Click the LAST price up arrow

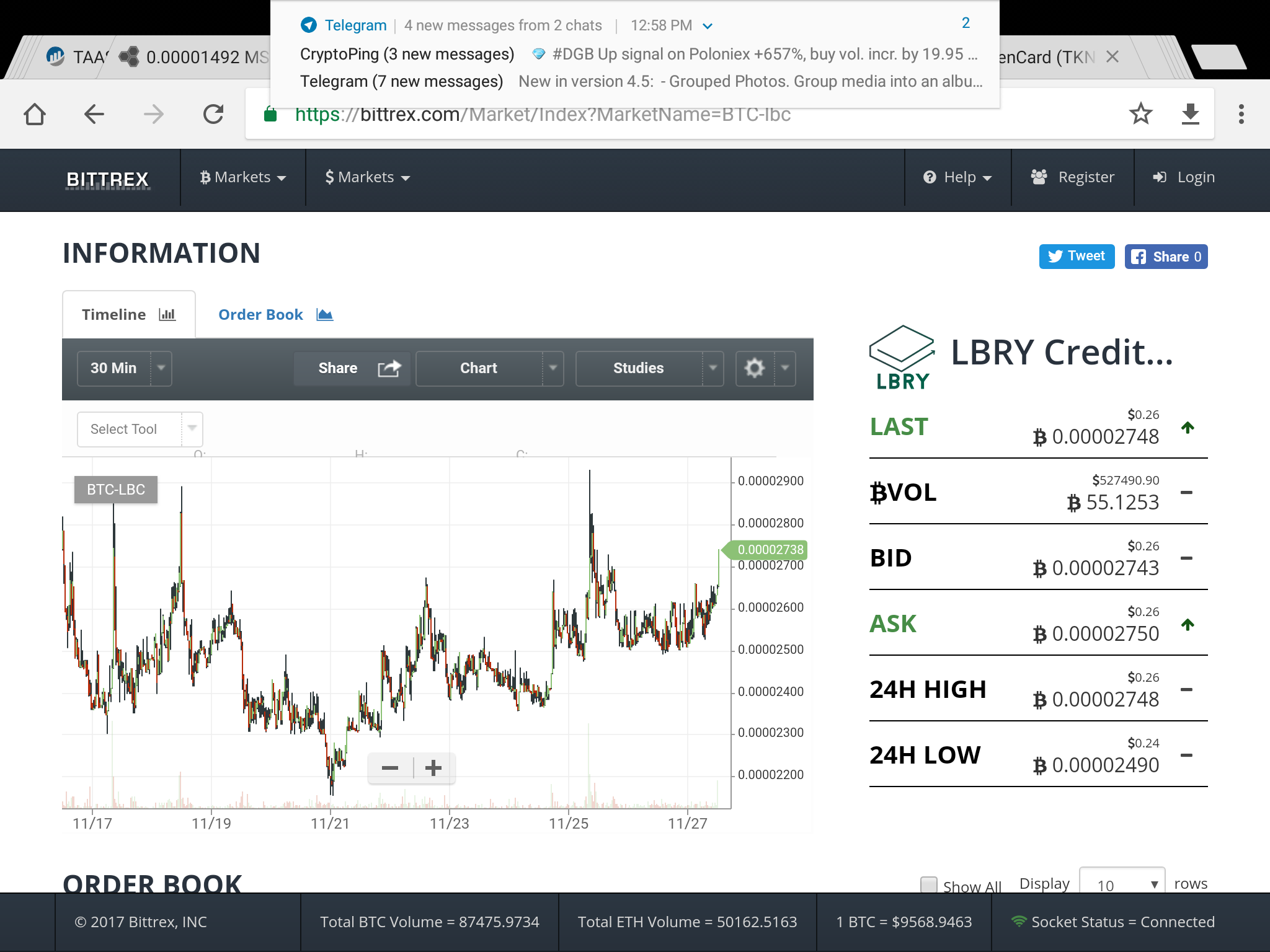point(1188,428)
